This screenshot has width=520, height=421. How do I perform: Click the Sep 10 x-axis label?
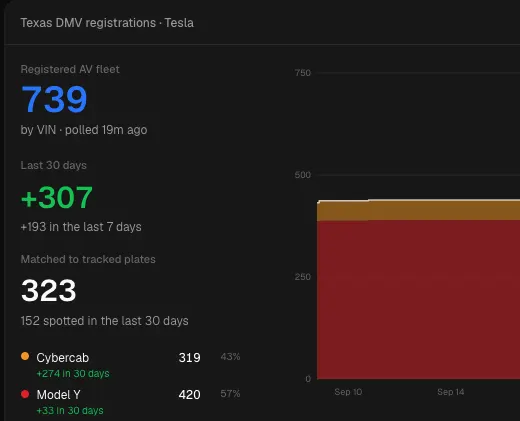pos(348,392)
